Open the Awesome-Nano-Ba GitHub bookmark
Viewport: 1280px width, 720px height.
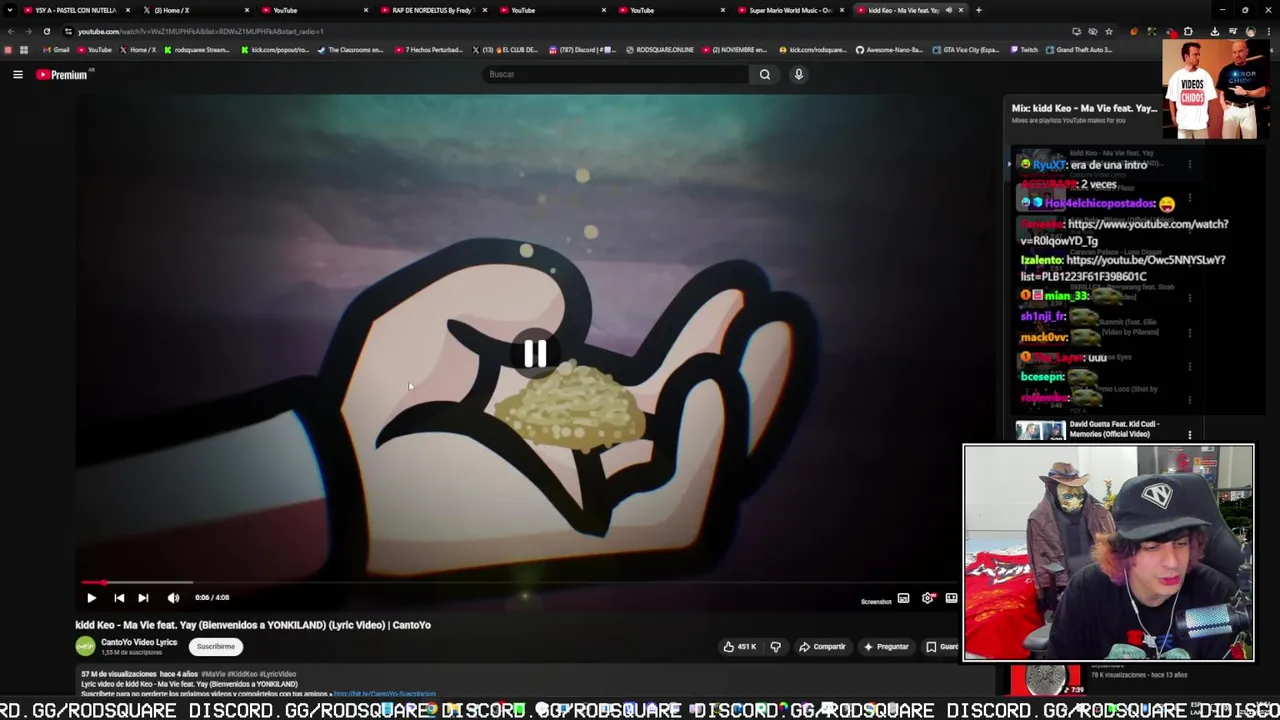[889, 50]
